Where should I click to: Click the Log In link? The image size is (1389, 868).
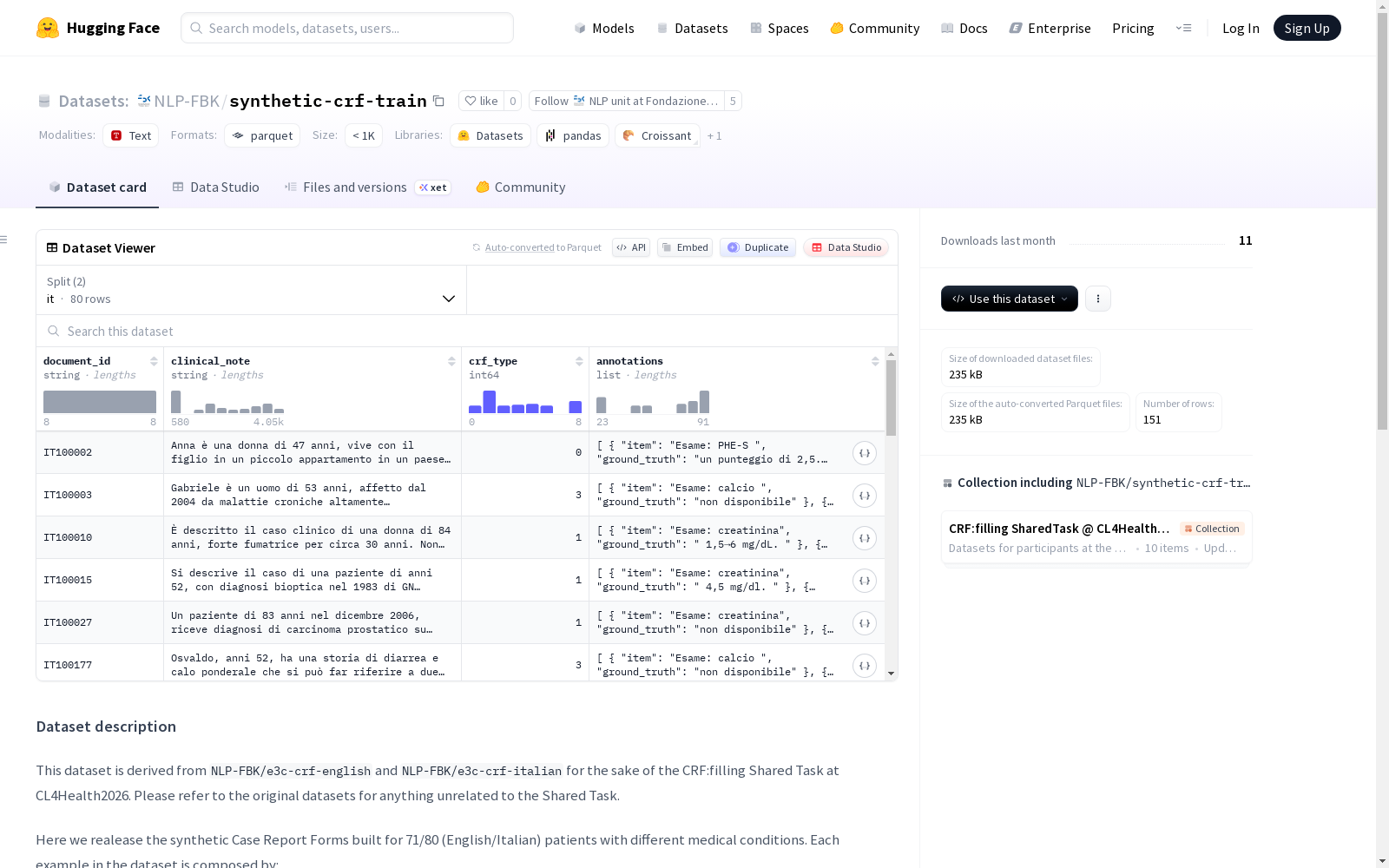tap(1241, 28)
